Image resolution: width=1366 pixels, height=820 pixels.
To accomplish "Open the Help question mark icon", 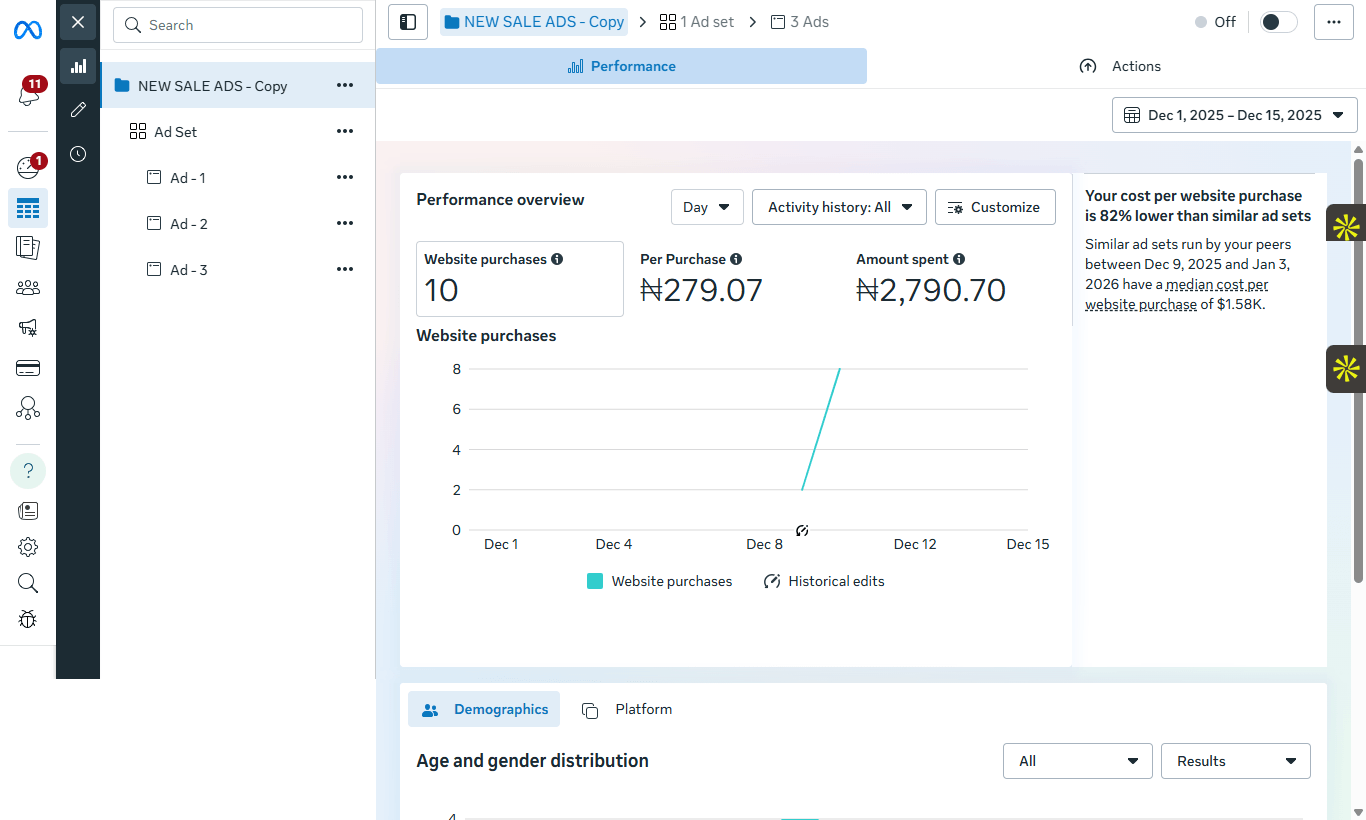I will click(28, 471).
